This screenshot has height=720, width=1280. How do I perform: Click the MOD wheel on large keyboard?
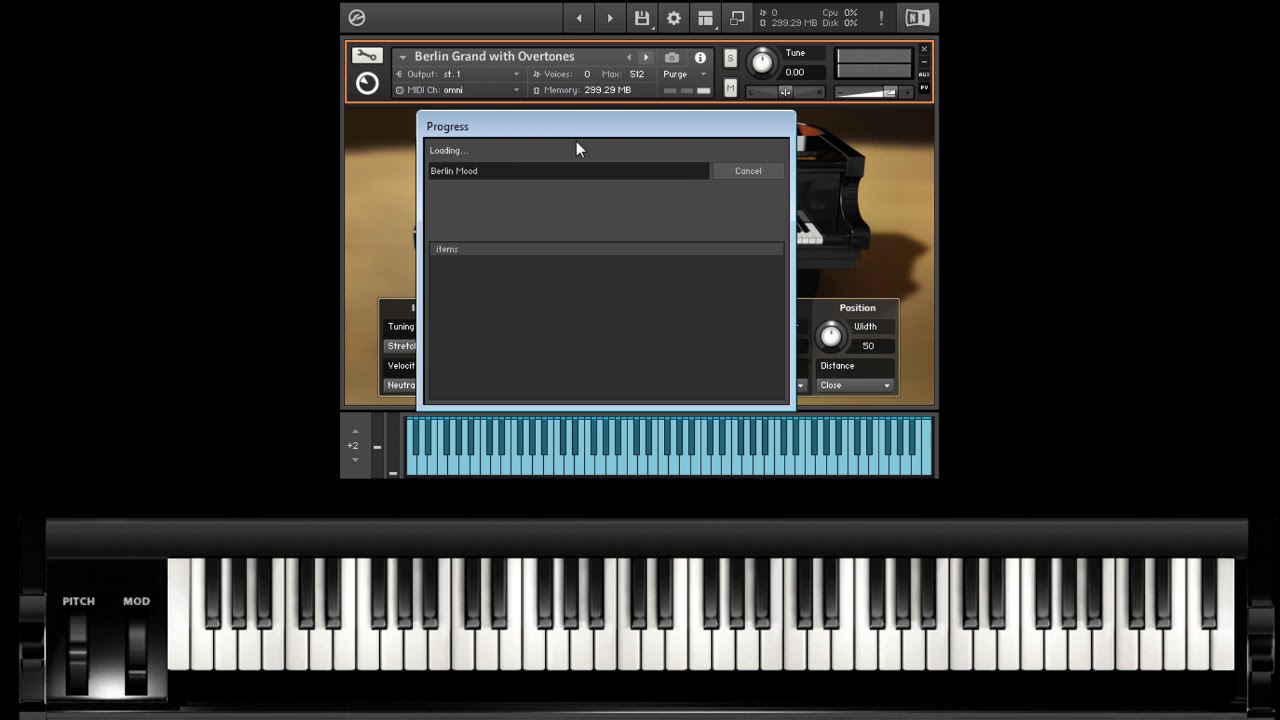(x=137, y=656)
